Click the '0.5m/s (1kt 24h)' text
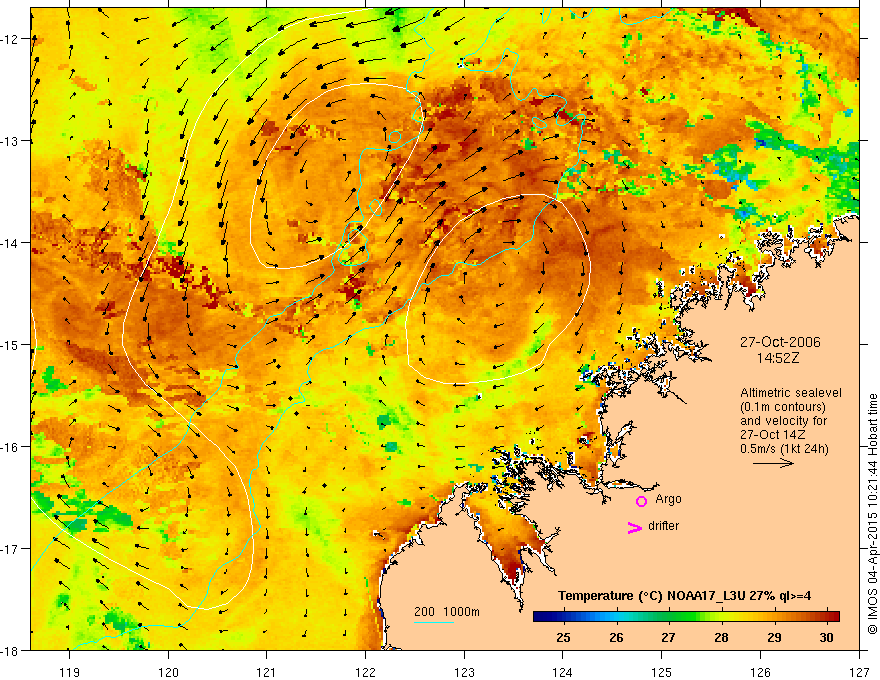Viewport: 880px width, 680px height. (784, 449)
